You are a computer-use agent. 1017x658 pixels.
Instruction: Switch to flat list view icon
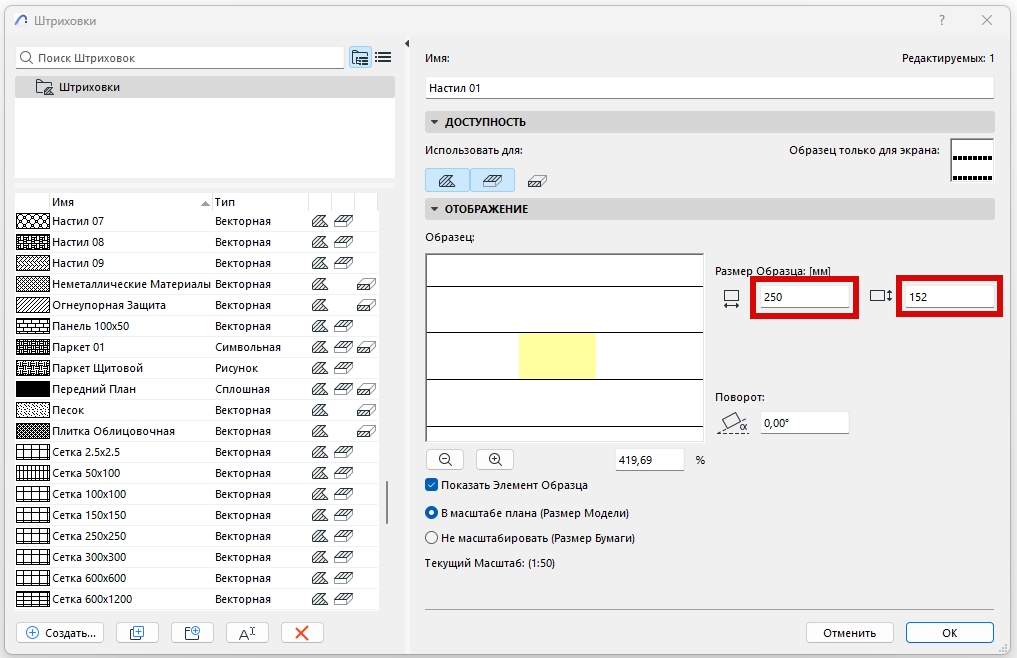pos(383,58)
